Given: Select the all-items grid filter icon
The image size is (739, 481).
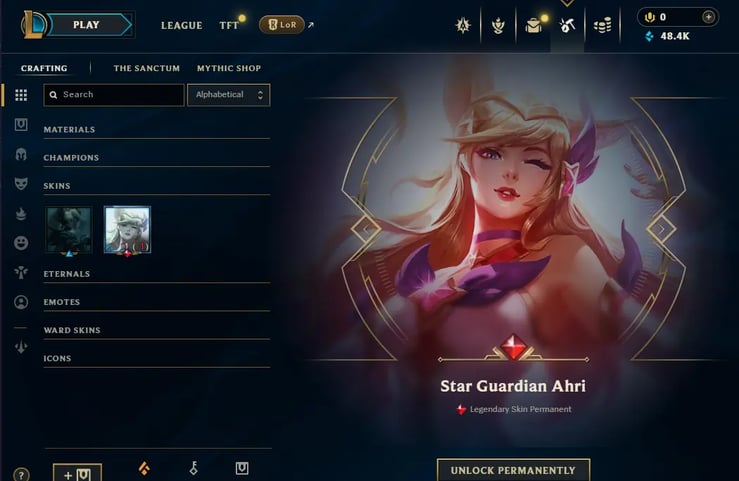Looking at the screenshot, I should coord(21,95).
